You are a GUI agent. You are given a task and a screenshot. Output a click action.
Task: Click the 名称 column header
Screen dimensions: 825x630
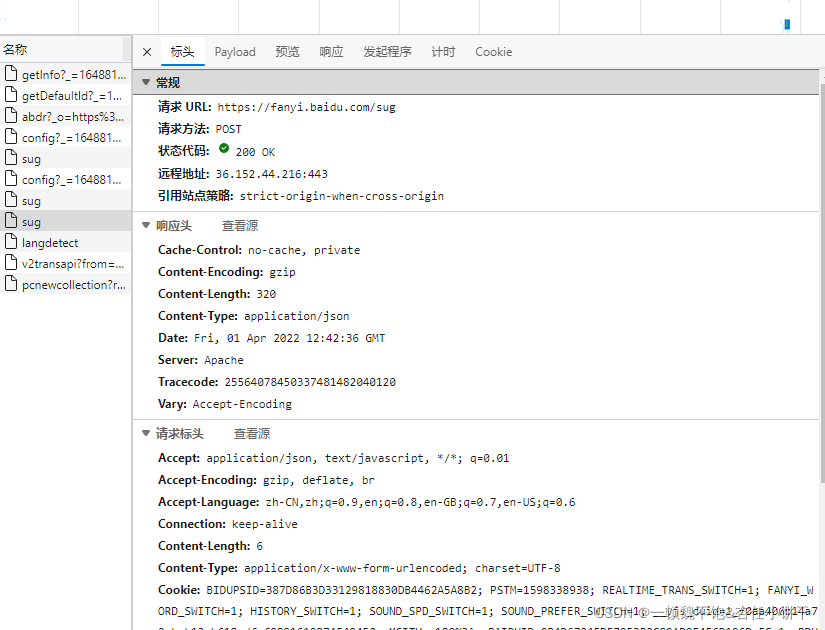point(62,49)
